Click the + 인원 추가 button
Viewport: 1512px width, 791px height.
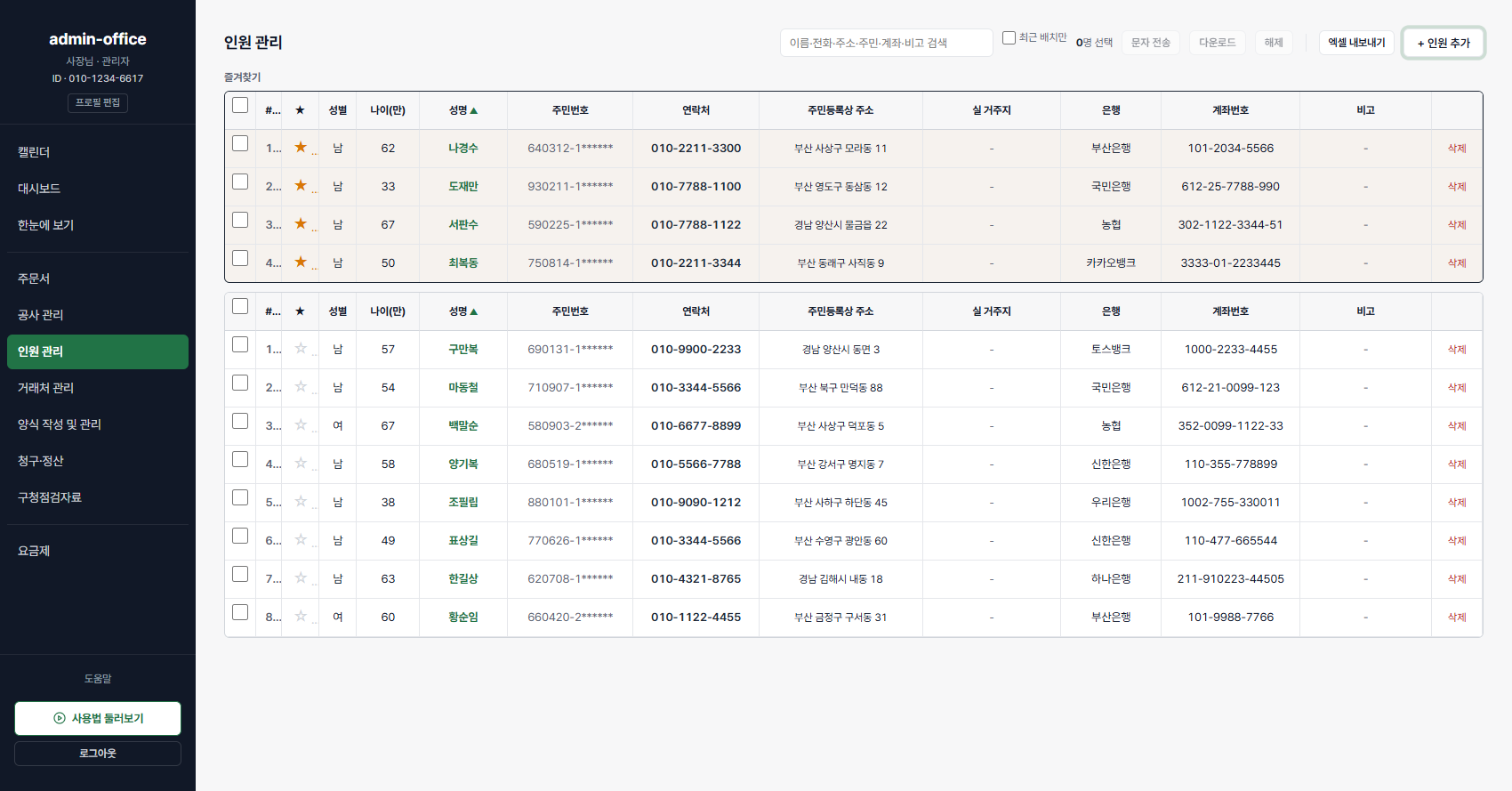(1444, 43)
